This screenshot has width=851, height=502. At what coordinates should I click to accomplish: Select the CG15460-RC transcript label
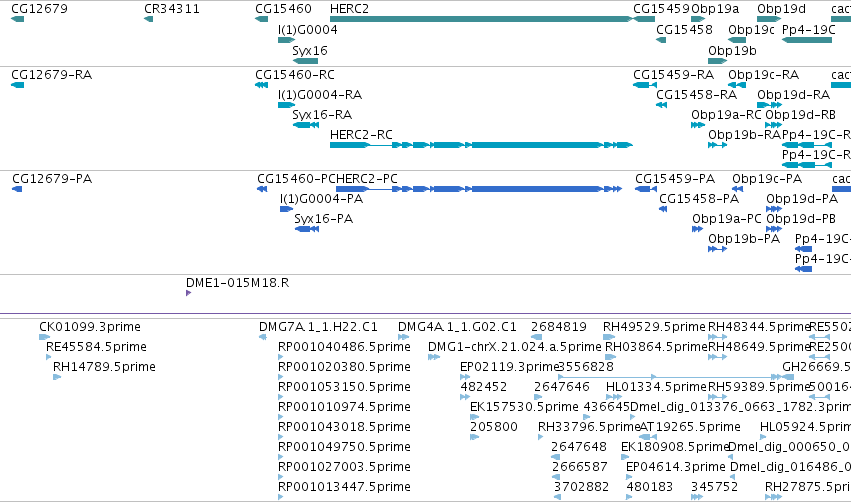click(295, 74)
